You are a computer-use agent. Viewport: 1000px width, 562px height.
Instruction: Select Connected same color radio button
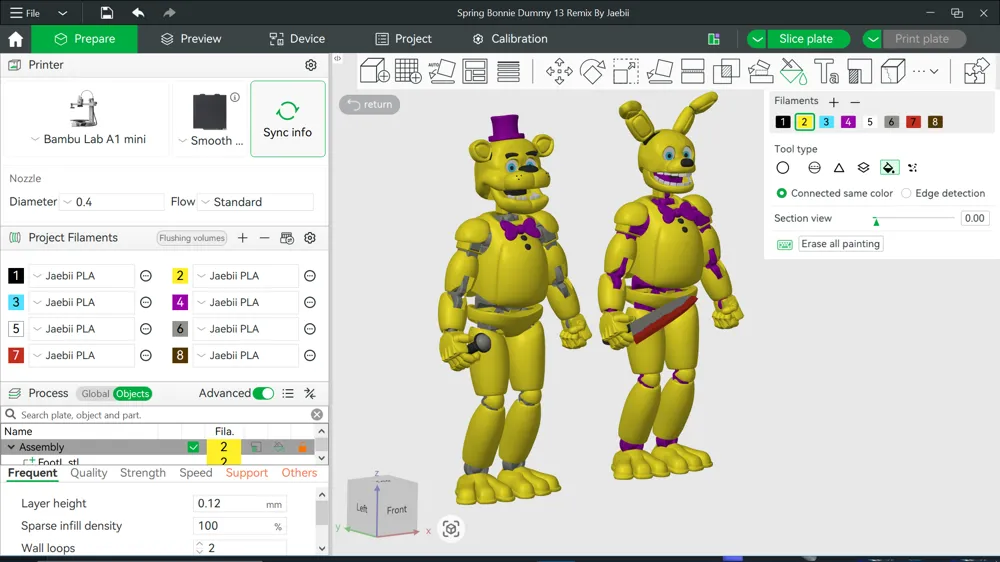781,193
